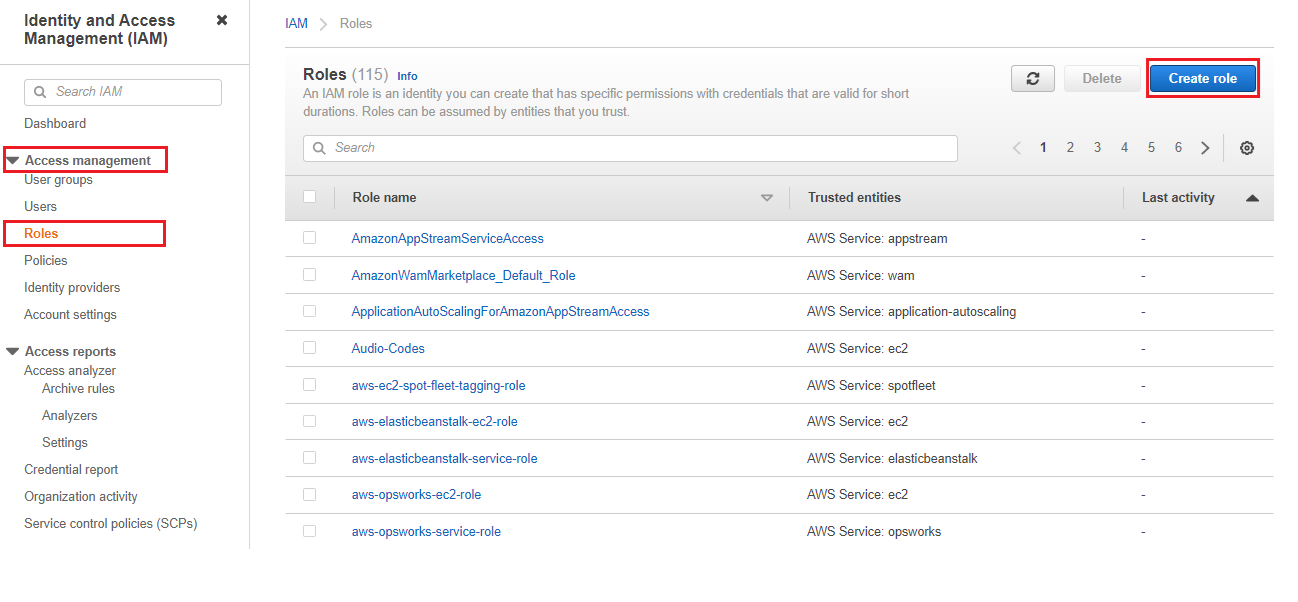Tick the aws-elasticbeanstalk-ec2-role checkbox
This screenshot has width=1298, height=602.
click(310, 421)
